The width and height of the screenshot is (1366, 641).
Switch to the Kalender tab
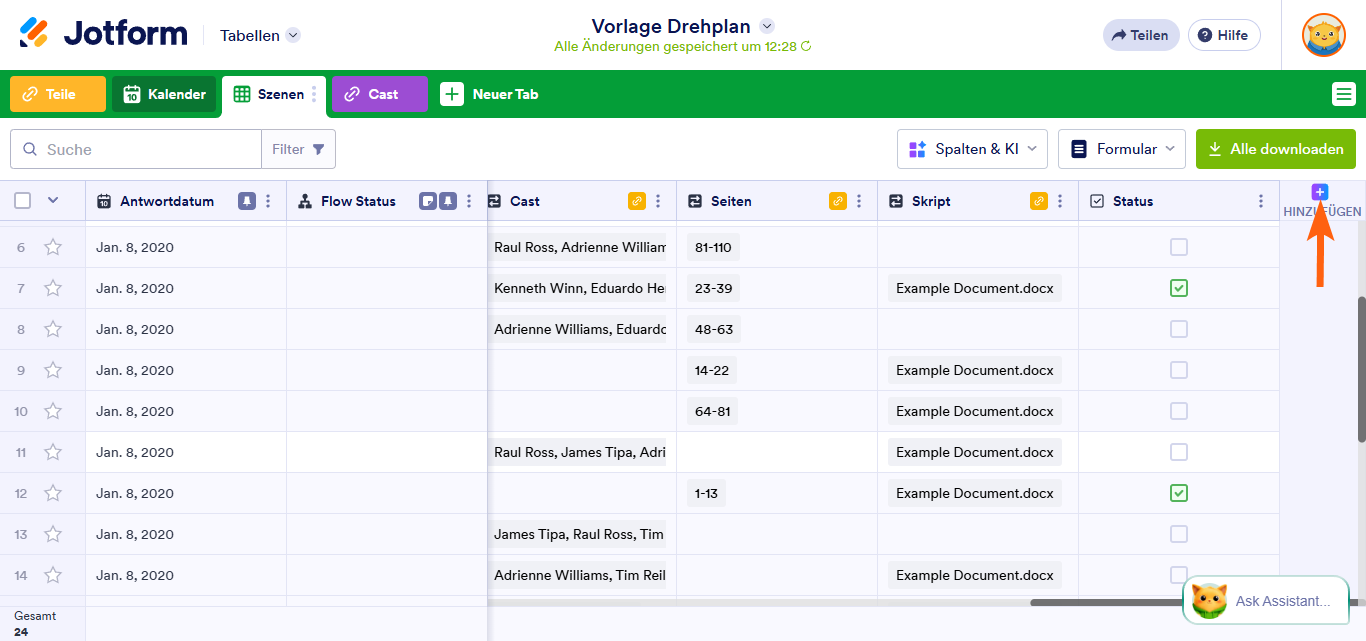pos(163,94)
